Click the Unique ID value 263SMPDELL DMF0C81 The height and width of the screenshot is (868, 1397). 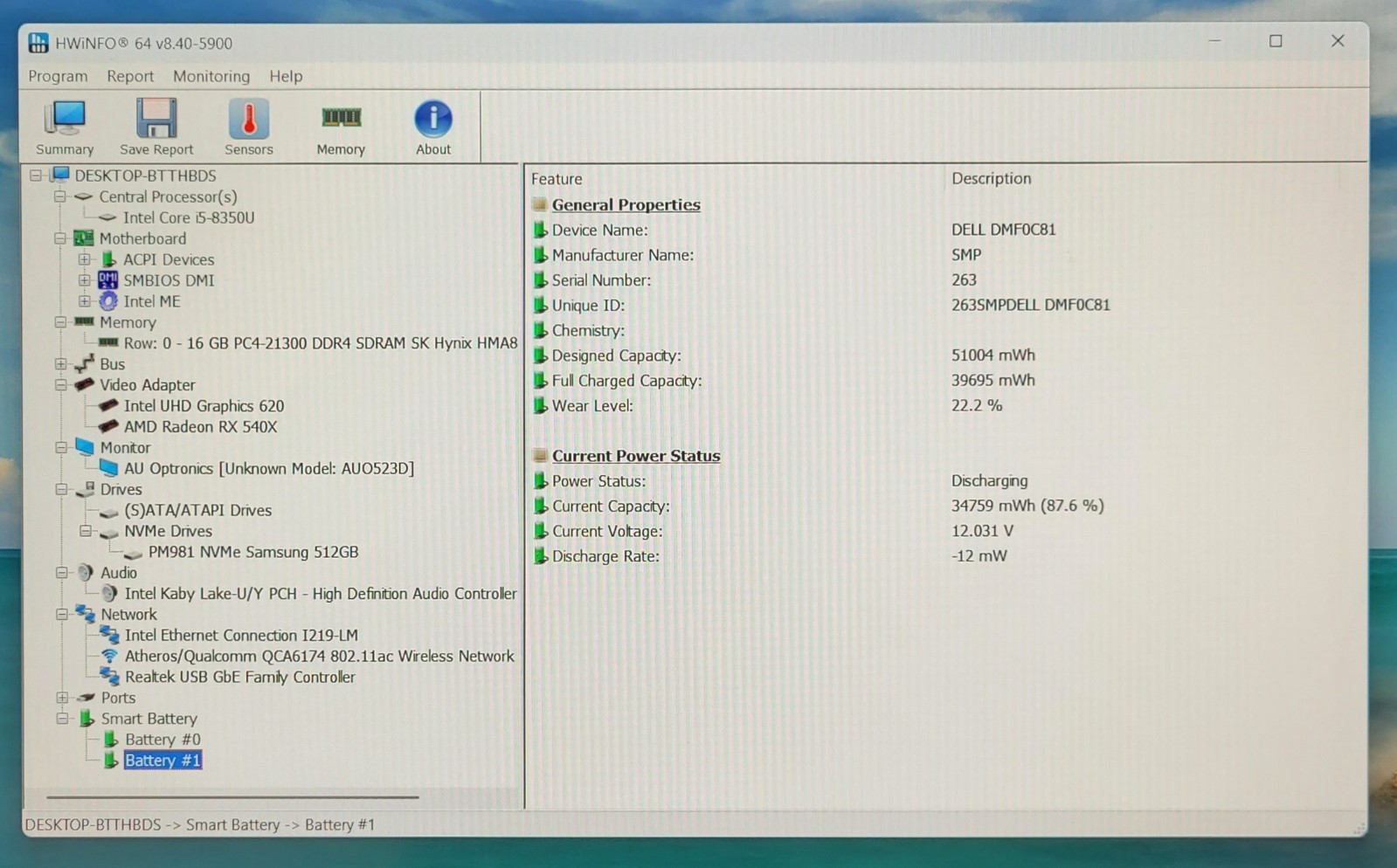point(1030,305)
